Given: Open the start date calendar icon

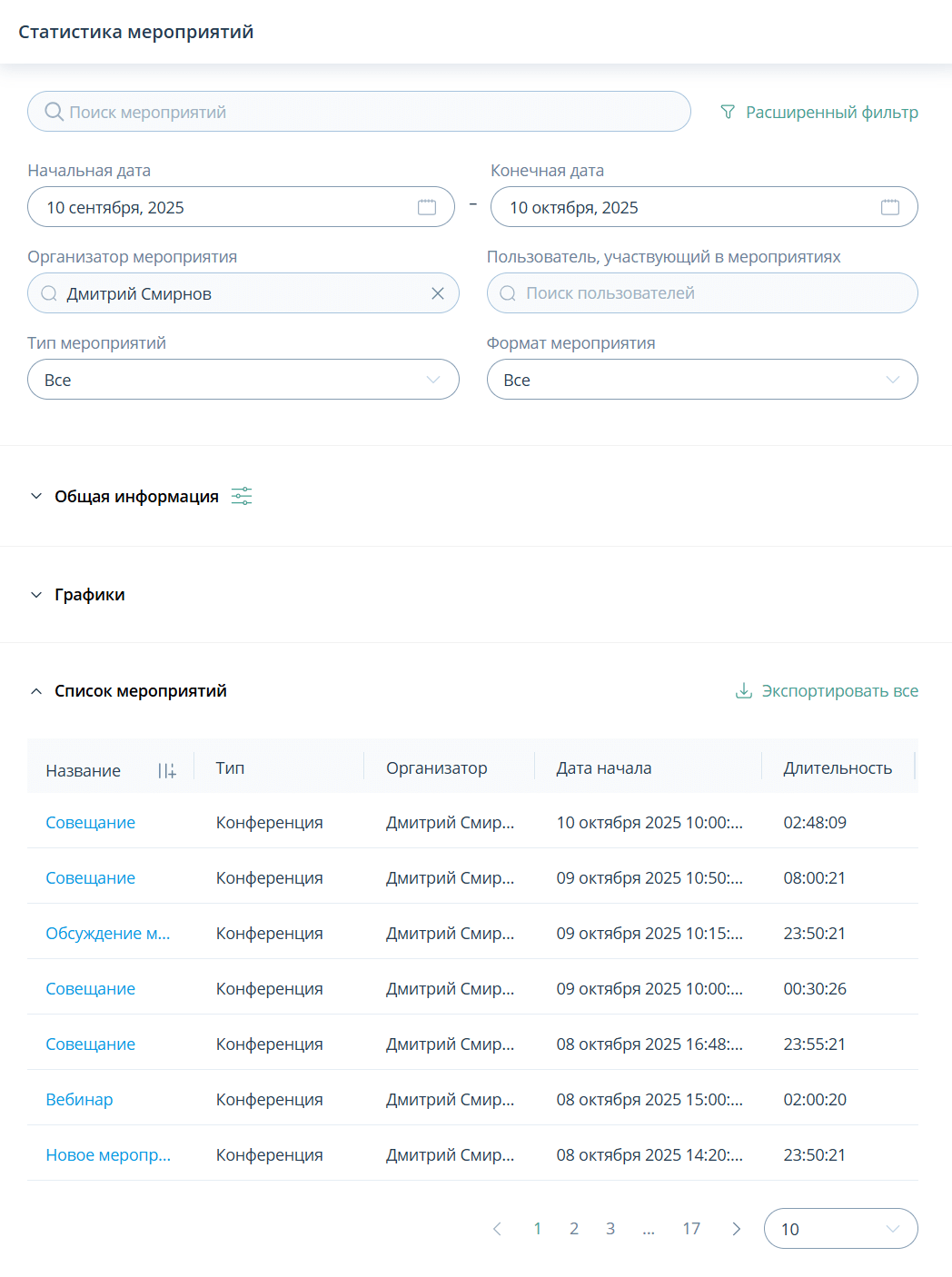Looking at the screenshot, I should pos(427,207).
